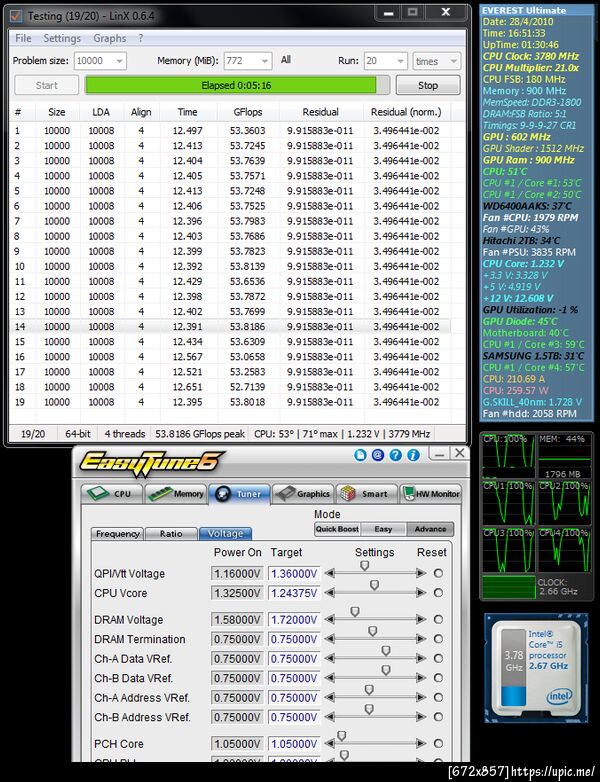Increase Ch-B Address VRef with right arrow
This screenshot has height=782, width=600.
coord(421,717)
